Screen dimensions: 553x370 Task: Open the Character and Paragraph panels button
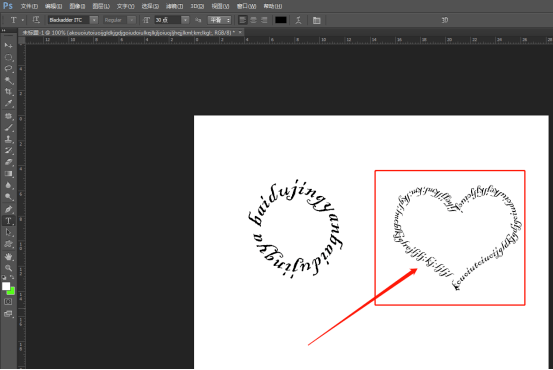[317, 20]
